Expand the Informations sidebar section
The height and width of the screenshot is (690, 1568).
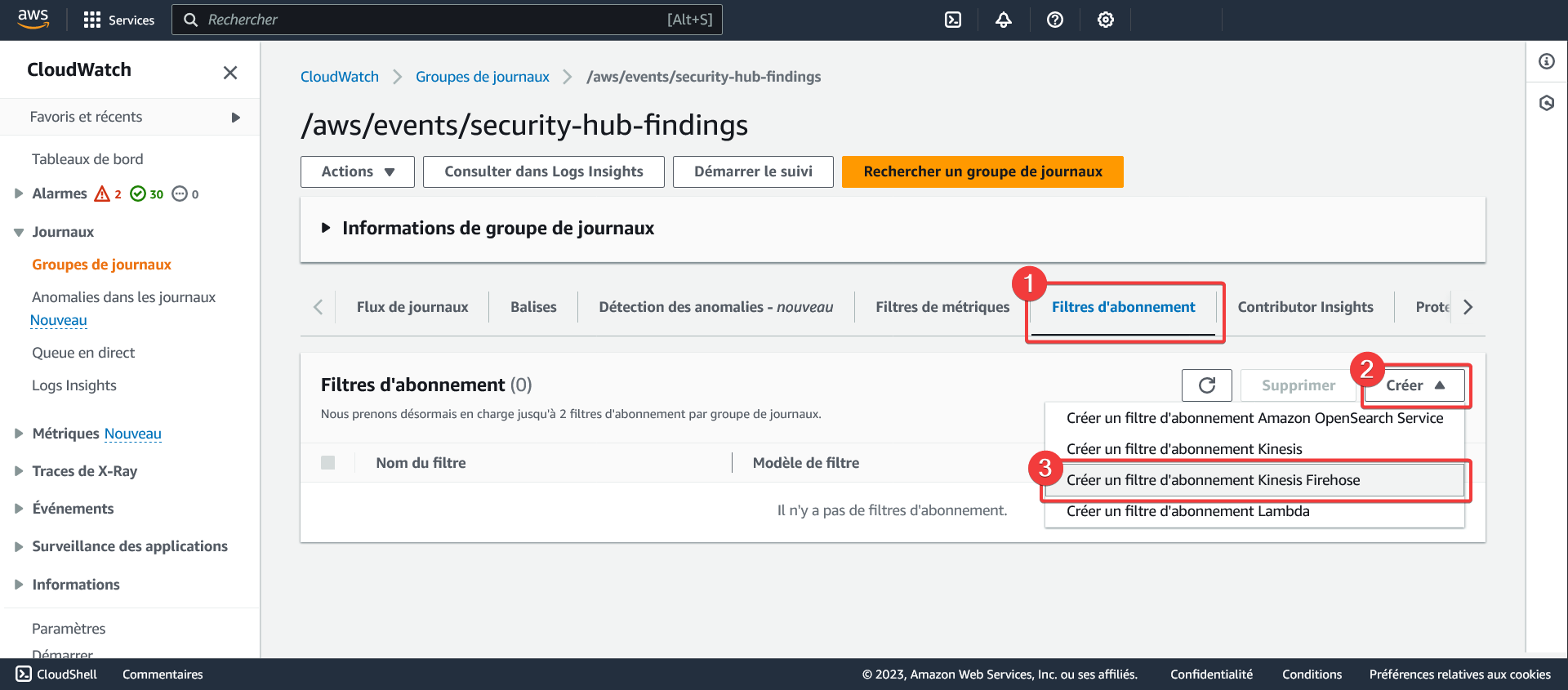(x=19, y=585)
